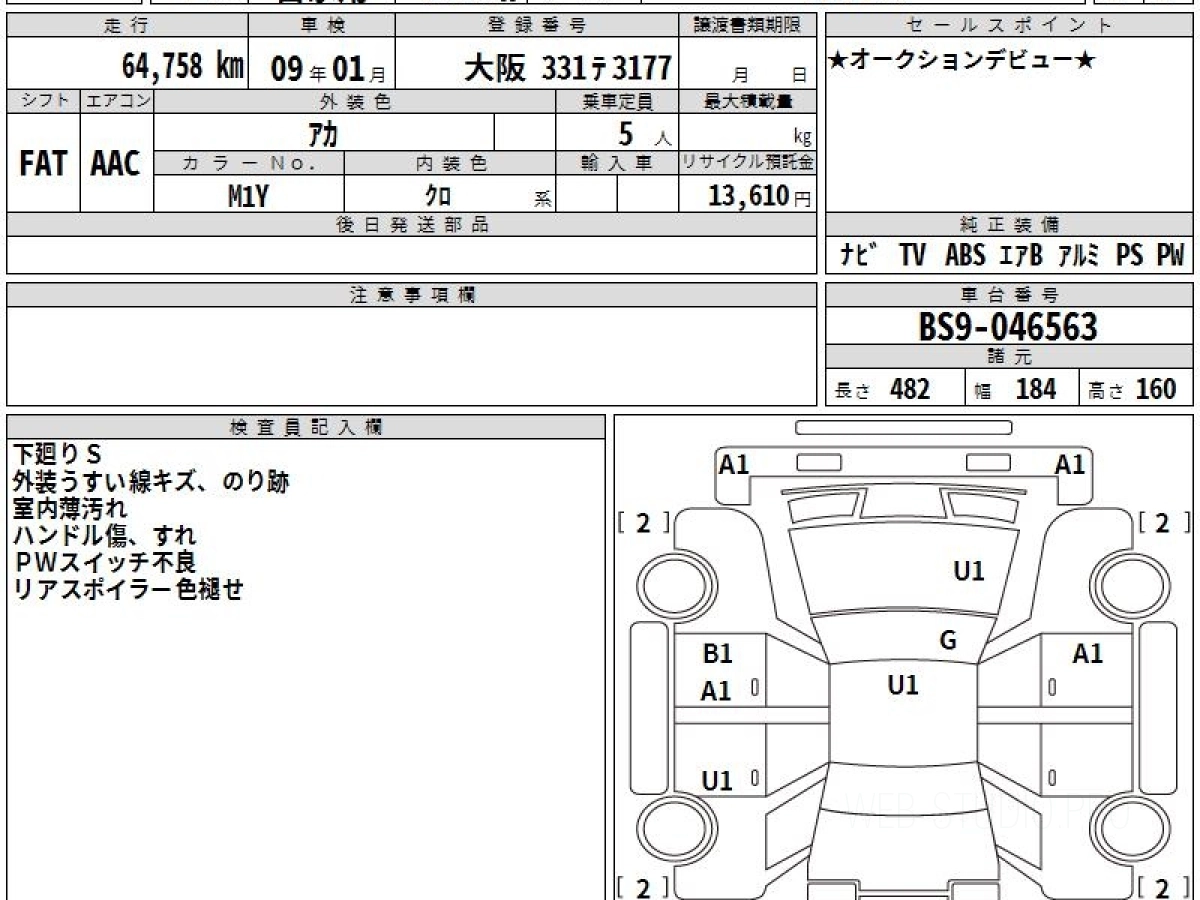Viewport: 1200px width, 900px height.
Task: Select note 室内薄汚れ
Action: [70, 509]
